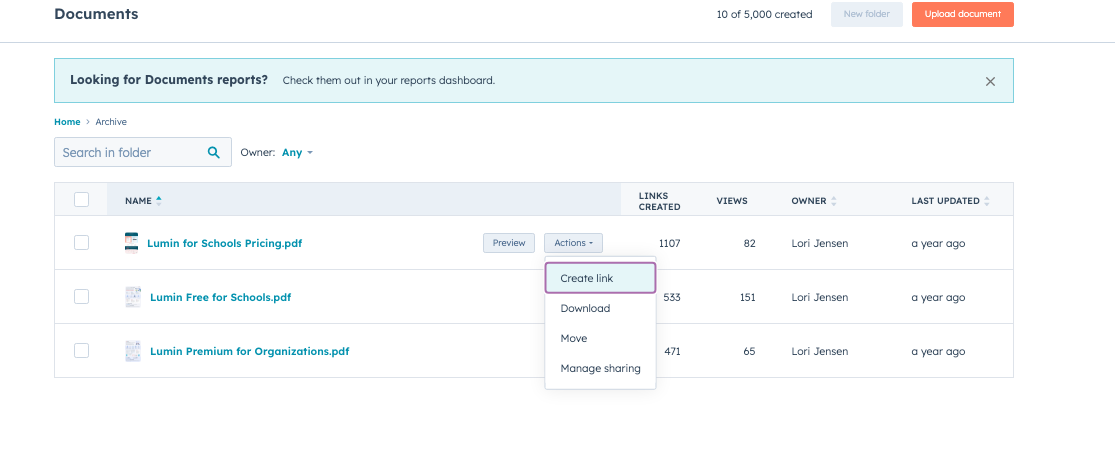Open Lumin Premium for Organizations thumbnail icon

(x=133, y=351)
